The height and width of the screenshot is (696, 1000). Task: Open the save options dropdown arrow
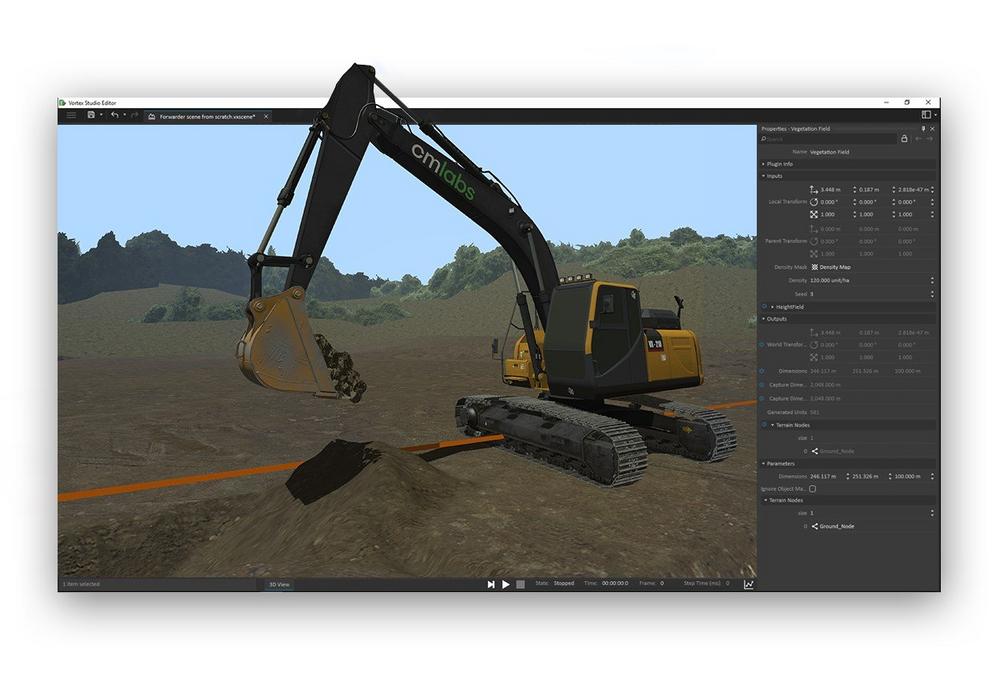pos(101,115)
